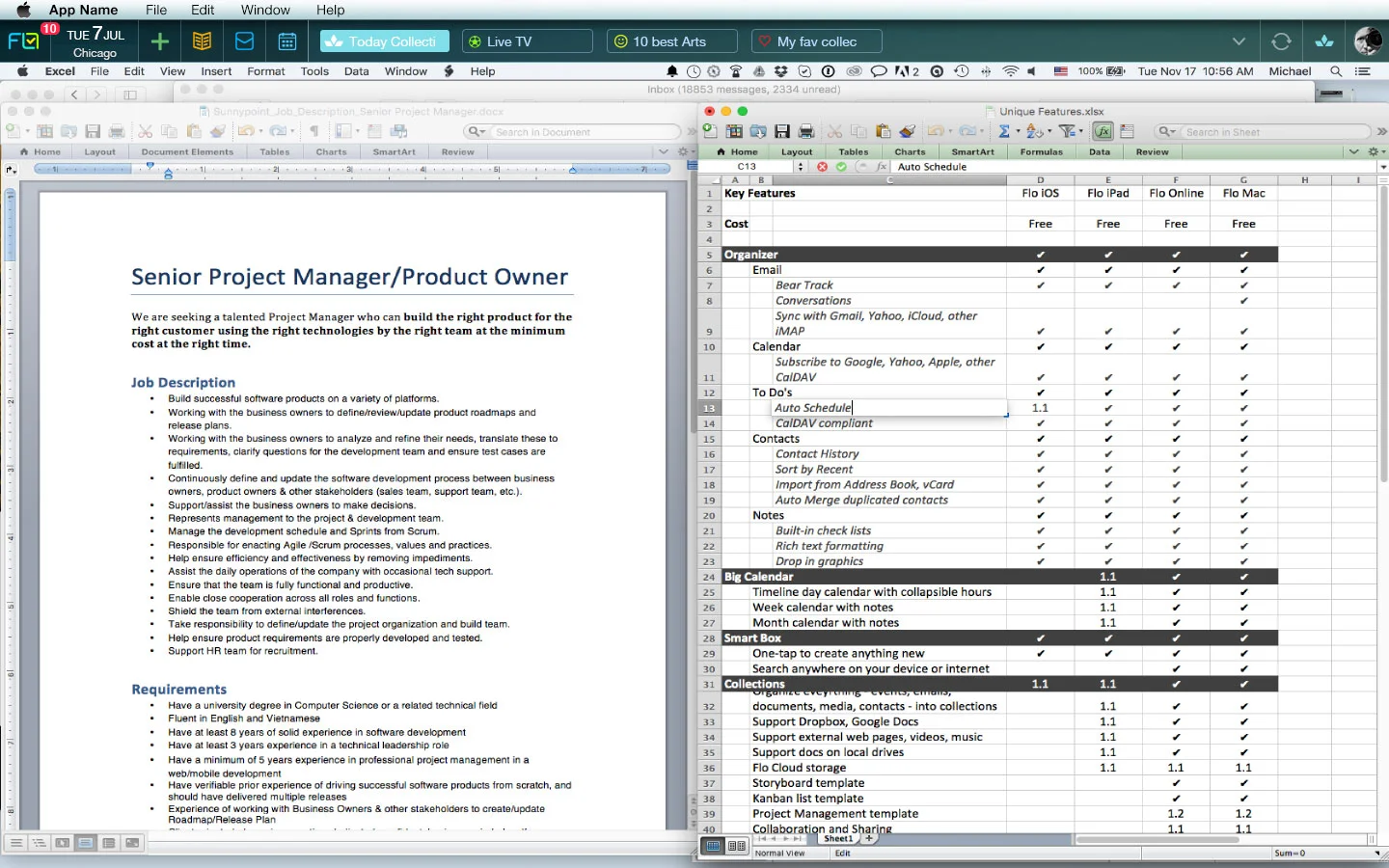
Task: Open Filter dropdown arrow in Excel
Action: [x=1081, y=131]
